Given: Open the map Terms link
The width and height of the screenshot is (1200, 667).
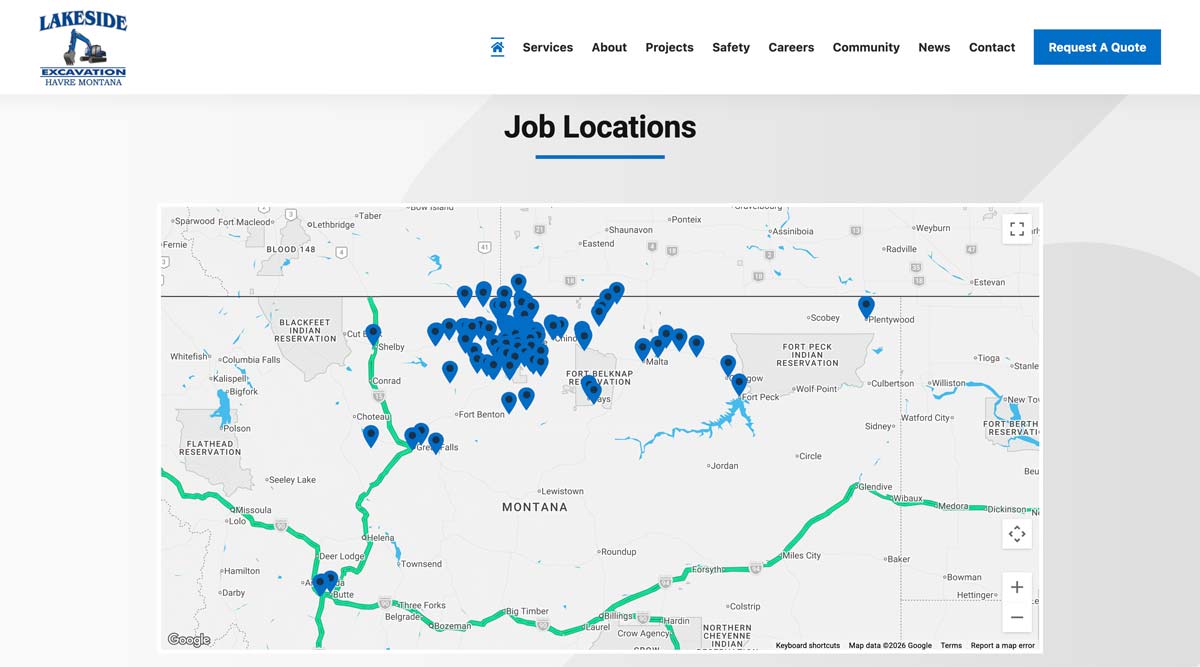Looking at the screenshot, I should tap(951, 646).
